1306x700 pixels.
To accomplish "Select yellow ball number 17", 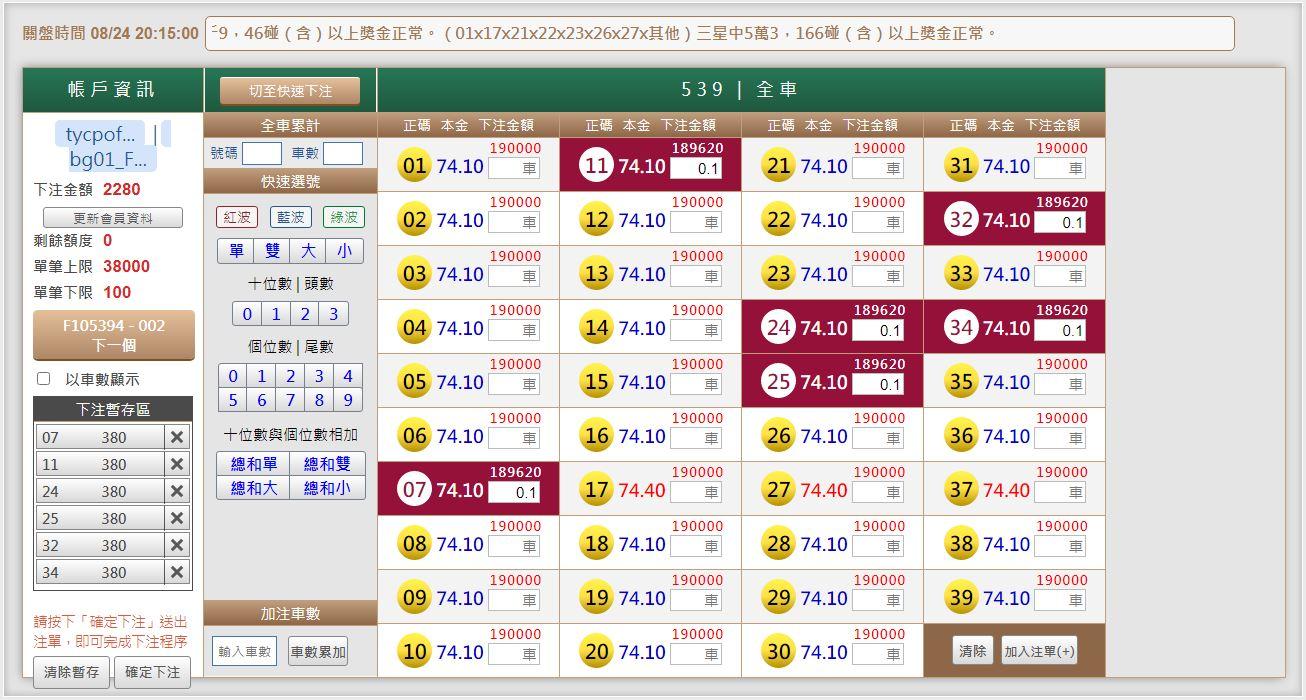I will click(596, 490).
